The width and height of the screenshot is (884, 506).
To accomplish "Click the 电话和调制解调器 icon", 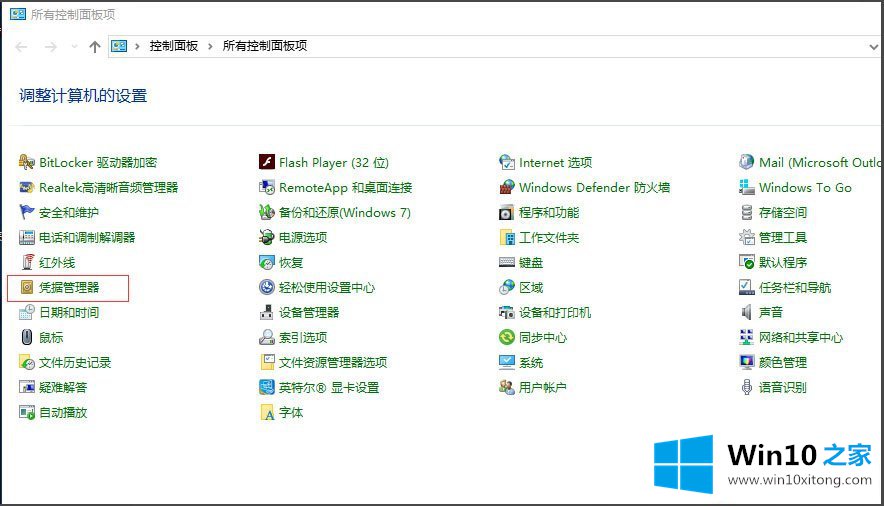I will (x=26, y=237).
